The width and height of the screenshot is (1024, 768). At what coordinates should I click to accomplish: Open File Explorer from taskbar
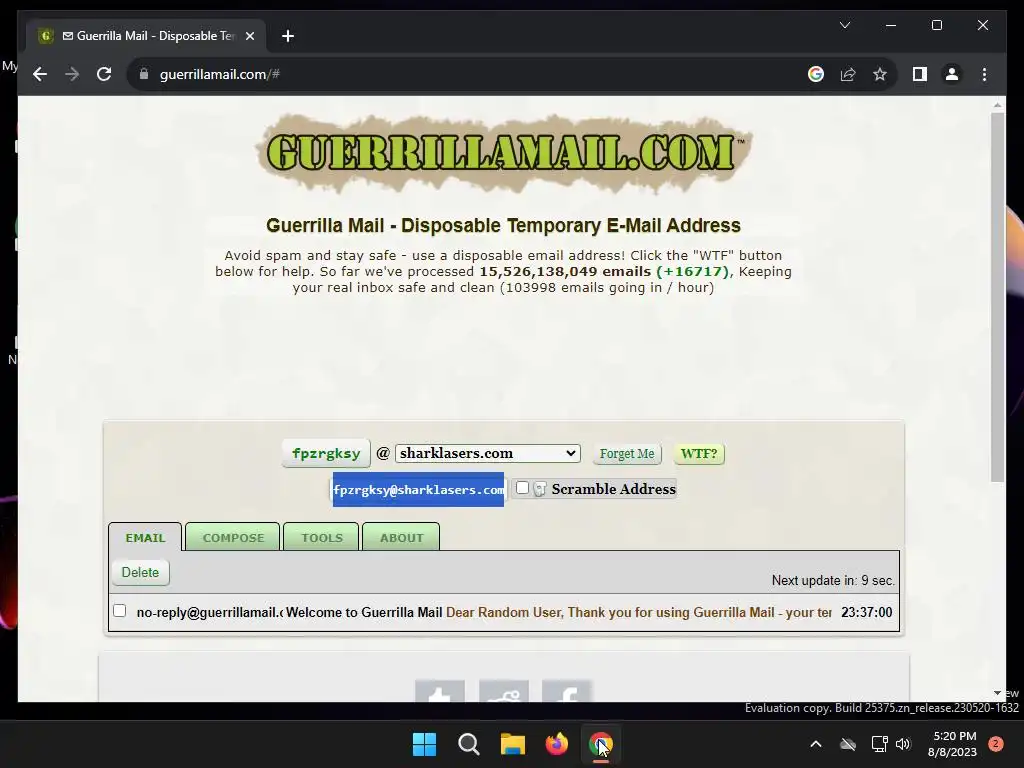513,744
